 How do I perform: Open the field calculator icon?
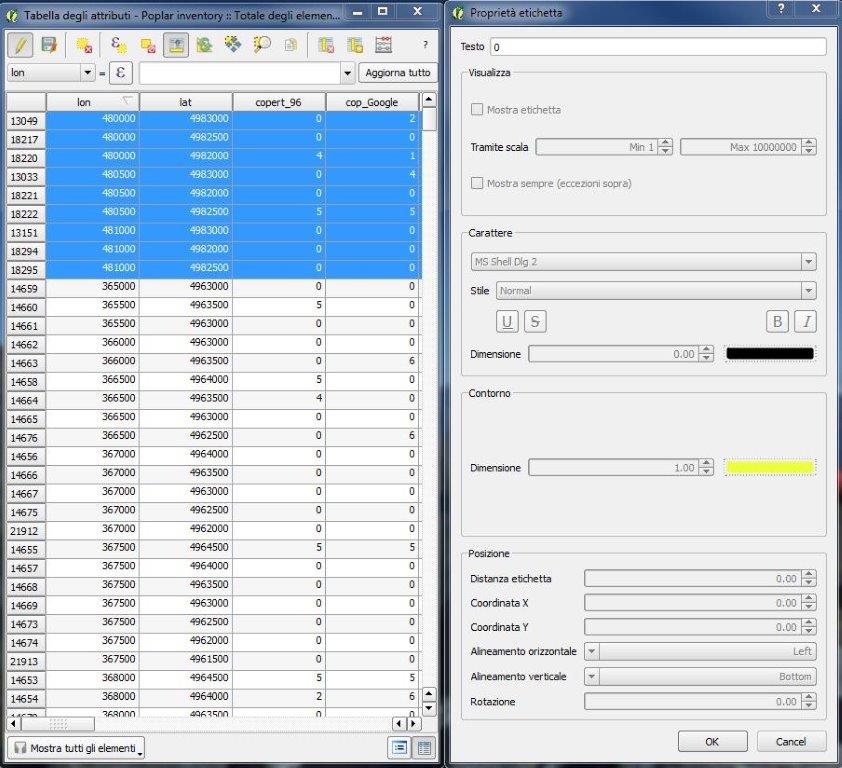pos(383,45)
